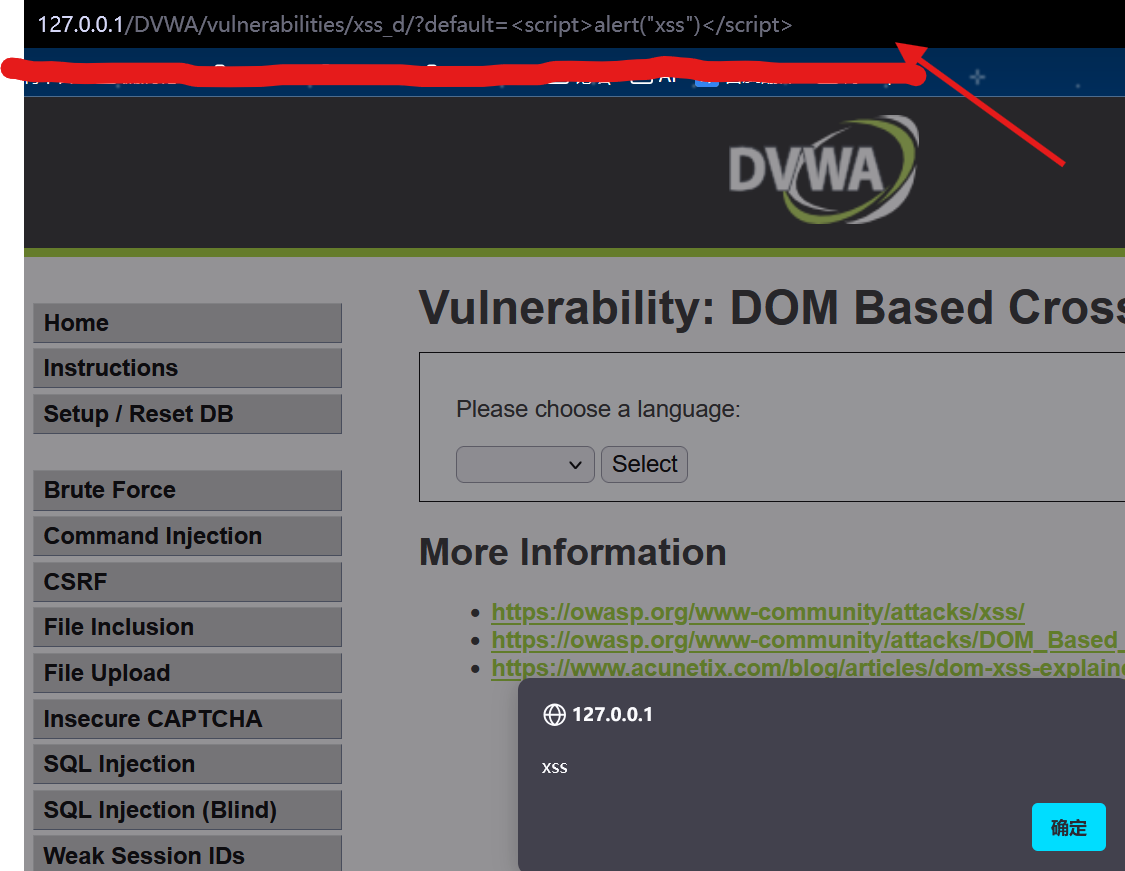Viewport: 1125px width, 871px height.
Task: Open the Insecure CAPTCHA page
Action: click(187, 719)
